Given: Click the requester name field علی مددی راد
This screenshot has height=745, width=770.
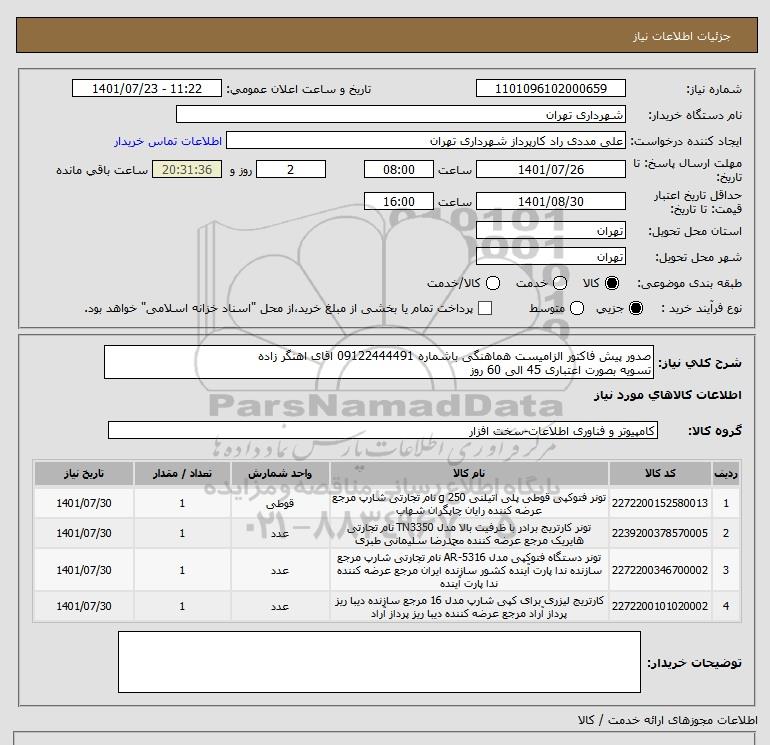Looking at the screenshot, I should click(426, 140).
